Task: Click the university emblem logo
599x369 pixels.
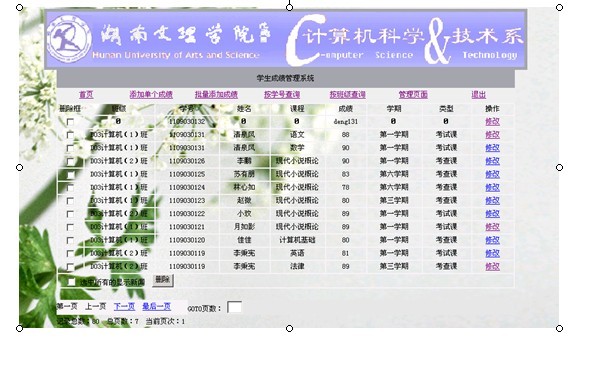Action: (x=70, y=39)
